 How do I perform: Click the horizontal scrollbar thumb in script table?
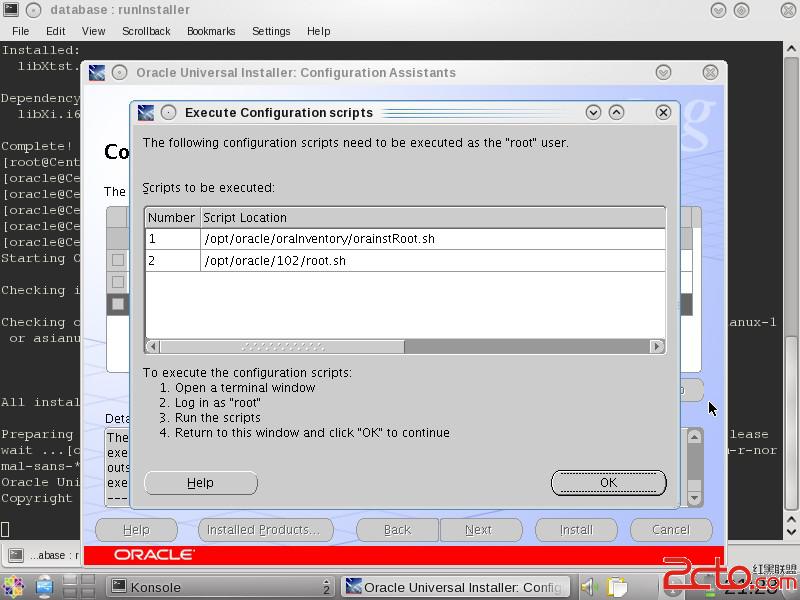pos(282,346)
